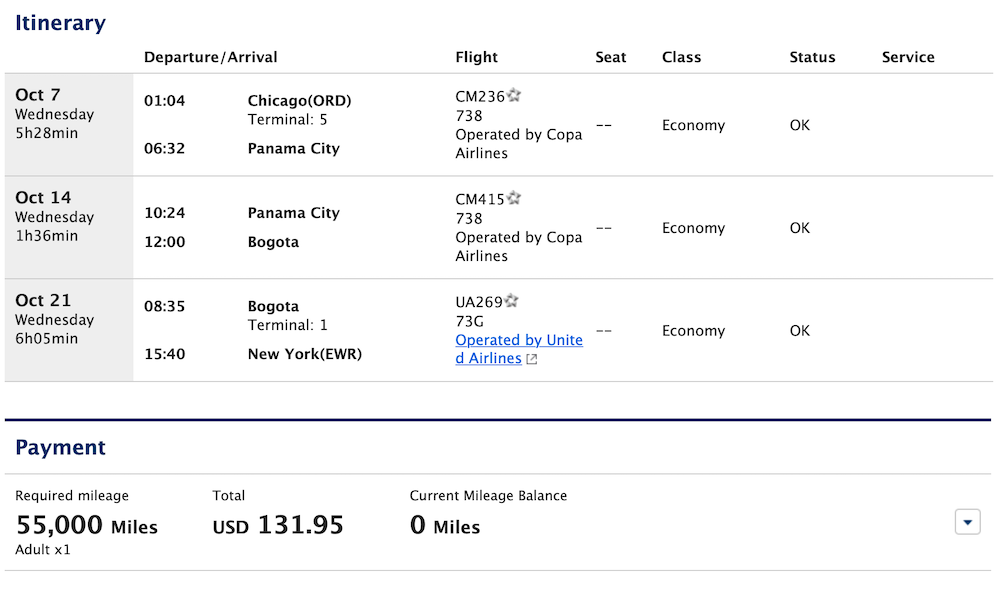Click the Star Alliance icon next to CM236

(513, 94)
